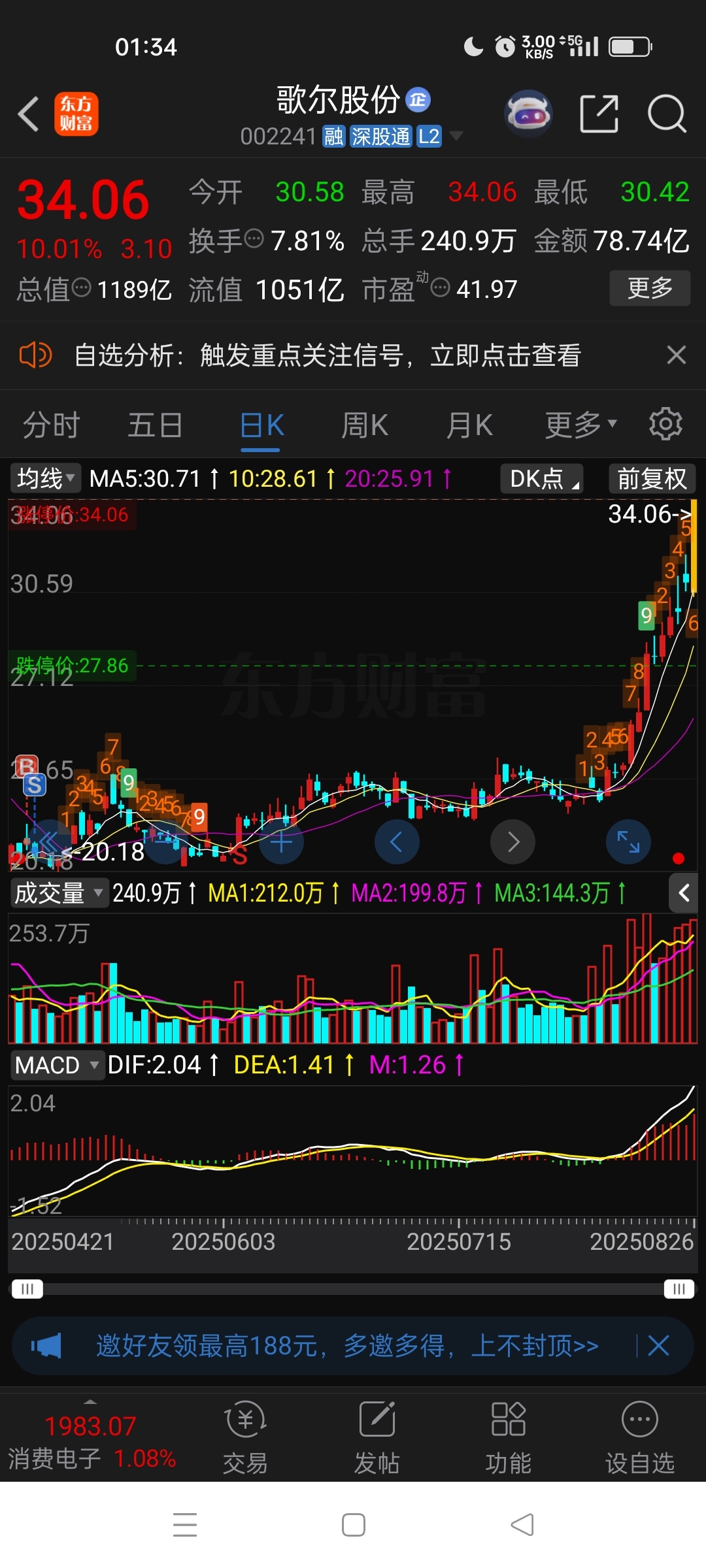The height and width of the screenshot is (1568, 706).
Task: Tap the 市盈 info icon
Action: tap(441, 287)
